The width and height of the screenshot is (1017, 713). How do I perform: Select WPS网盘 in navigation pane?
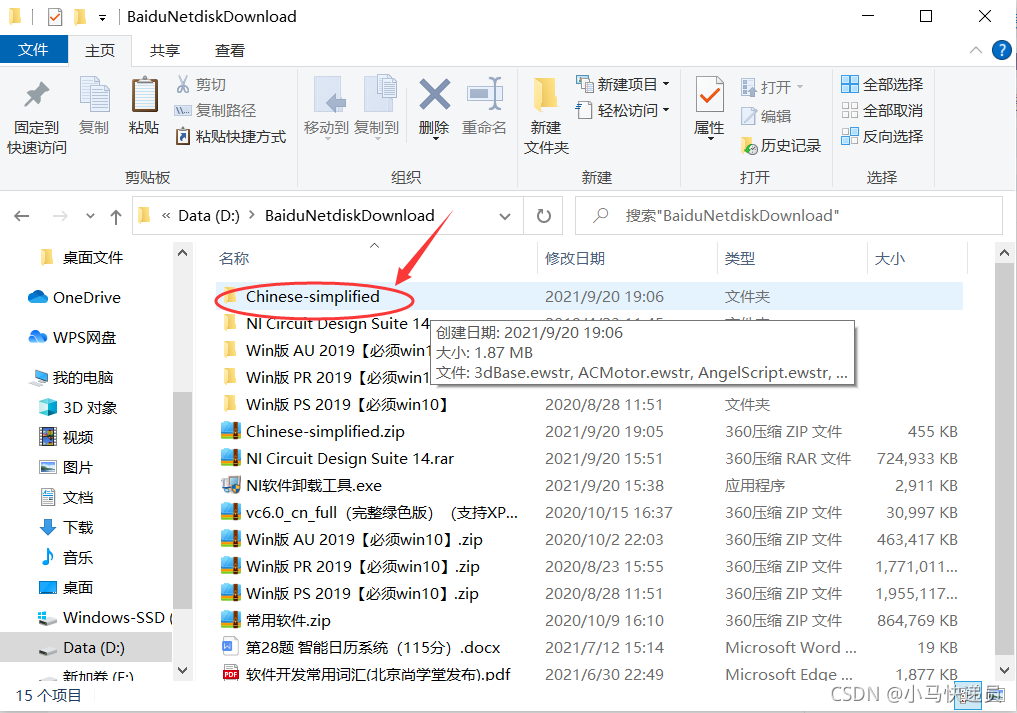(x=72, y=337)
